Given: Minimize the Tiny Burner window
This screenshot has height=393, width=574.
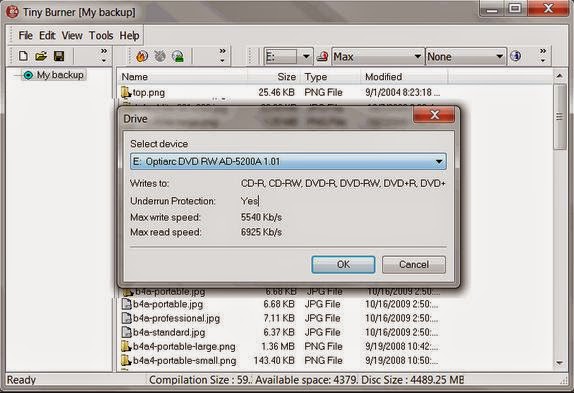Looking at the screenshot, I should 492,8.
